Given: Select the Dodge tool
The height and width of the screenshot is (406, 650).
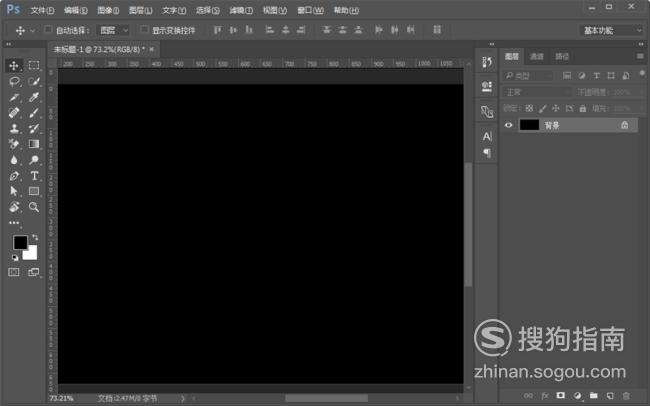Looking at the screenshot, I should tap(34, 160).
